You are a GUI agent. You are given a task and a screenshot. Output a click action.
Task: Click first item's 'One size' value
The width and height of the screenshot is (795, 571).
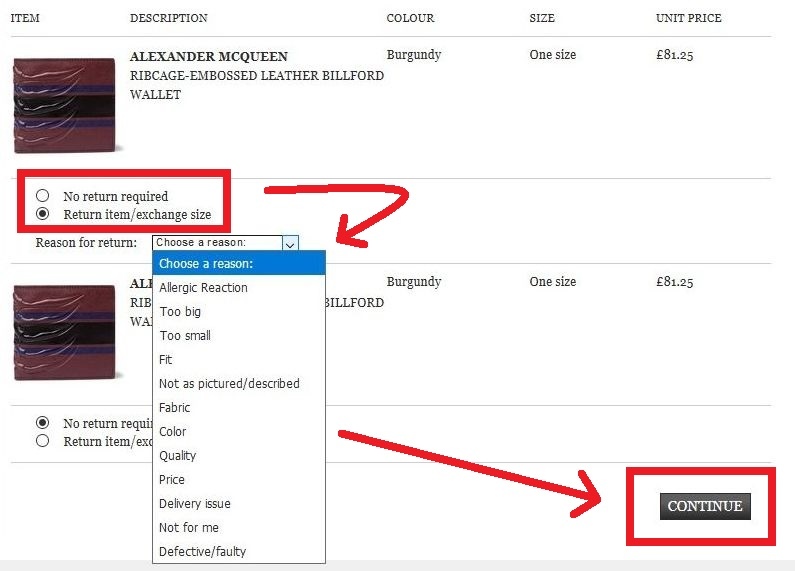point(553,55)
